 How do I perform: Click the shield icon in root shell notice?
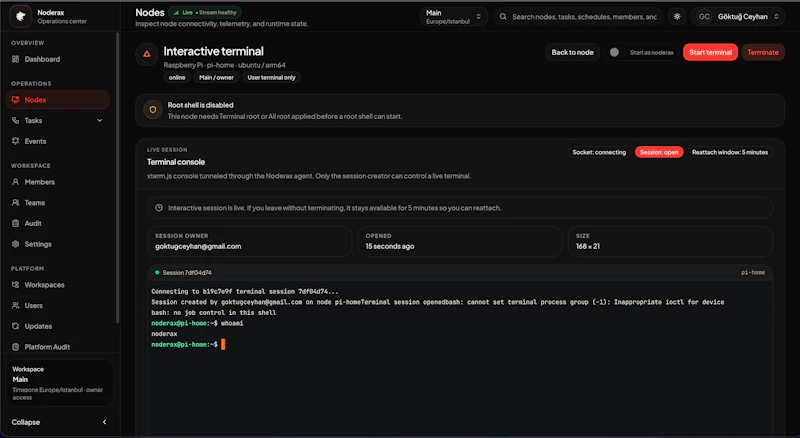pyautogui.click(x=153, y=110)
